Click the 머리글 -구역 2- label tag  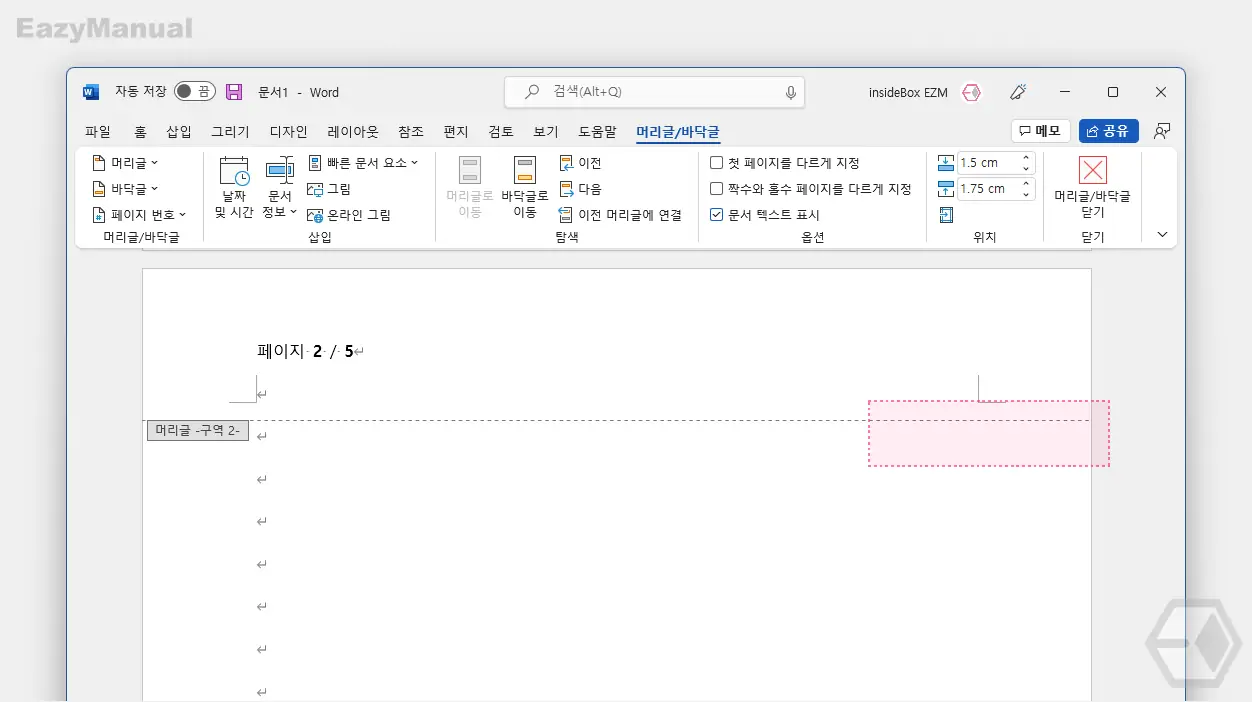click(198, 430)
